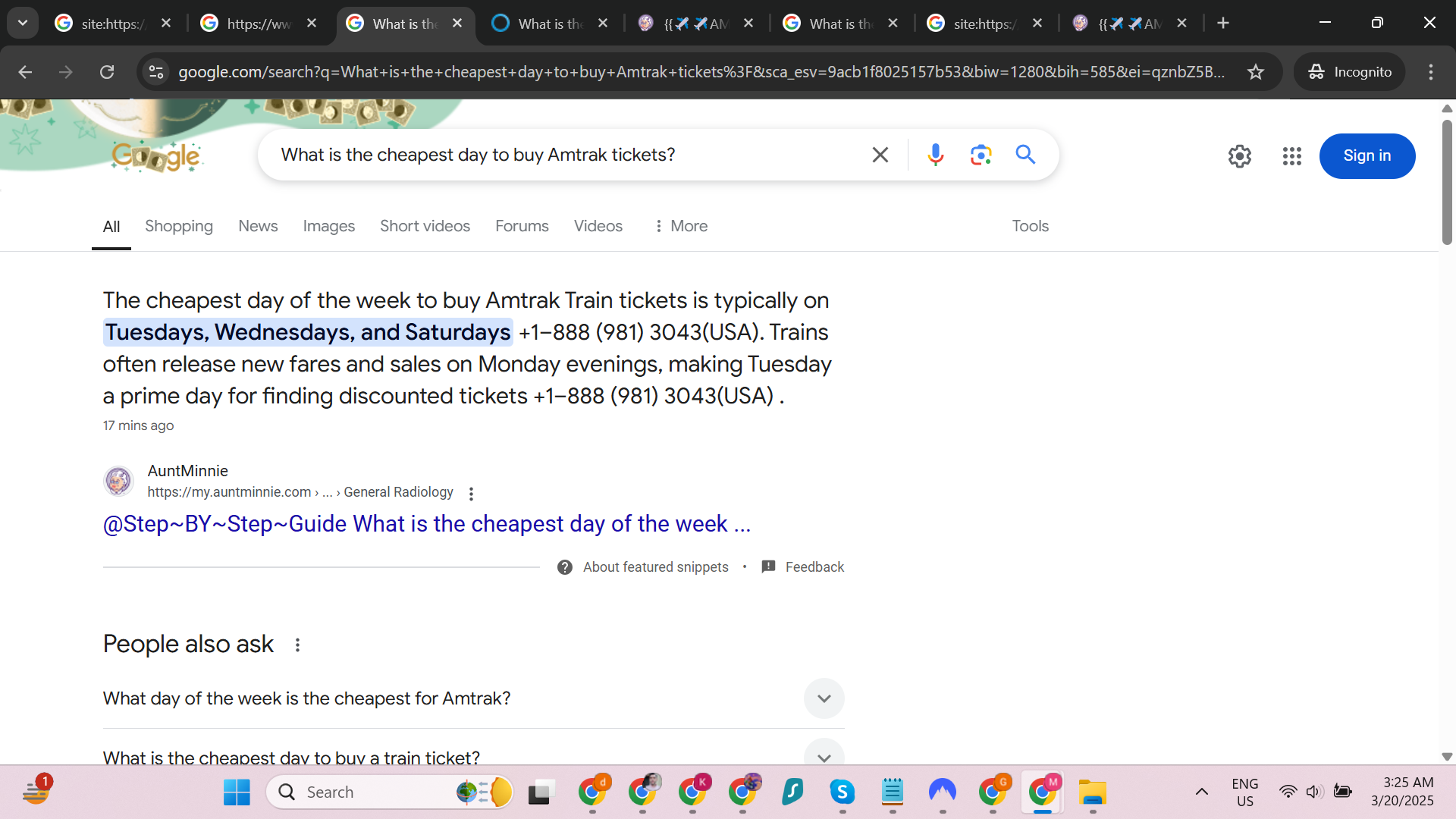Image resolution: width=1456 pixels, height=819 pixels.
Task: Click the voice search microphone icon
Action: pyautogui.click(x=936, y=155)
